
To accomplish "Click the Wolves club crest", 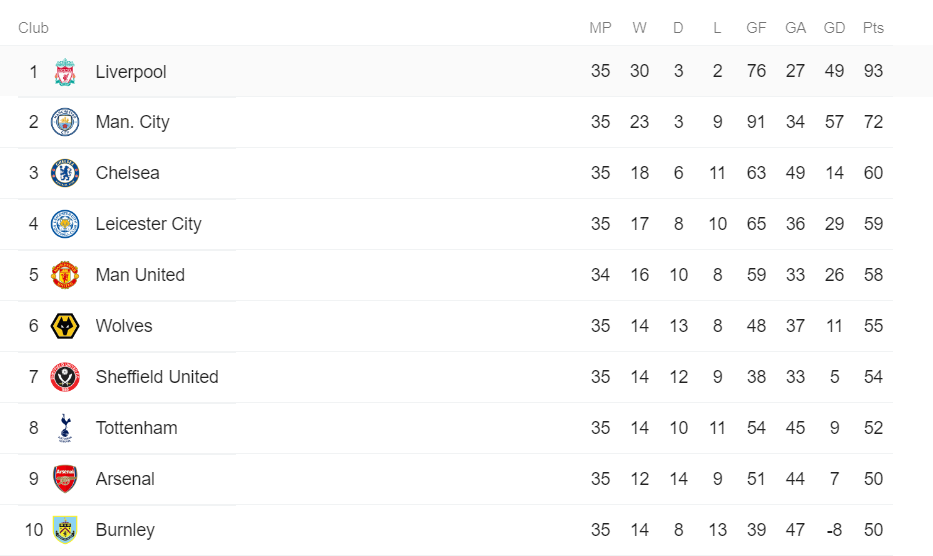I will [65, 326].
